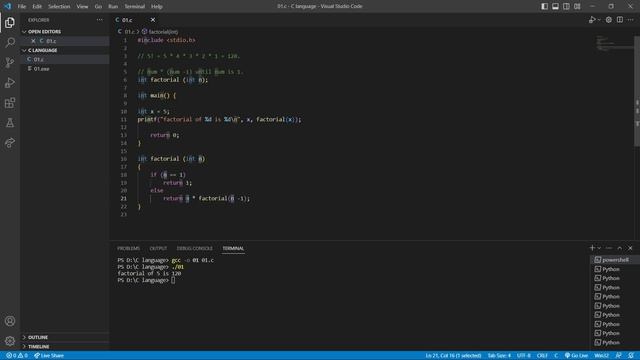
Task: Click the Ln 21, Col 16 status item
Action: click(x=453, y=356)
